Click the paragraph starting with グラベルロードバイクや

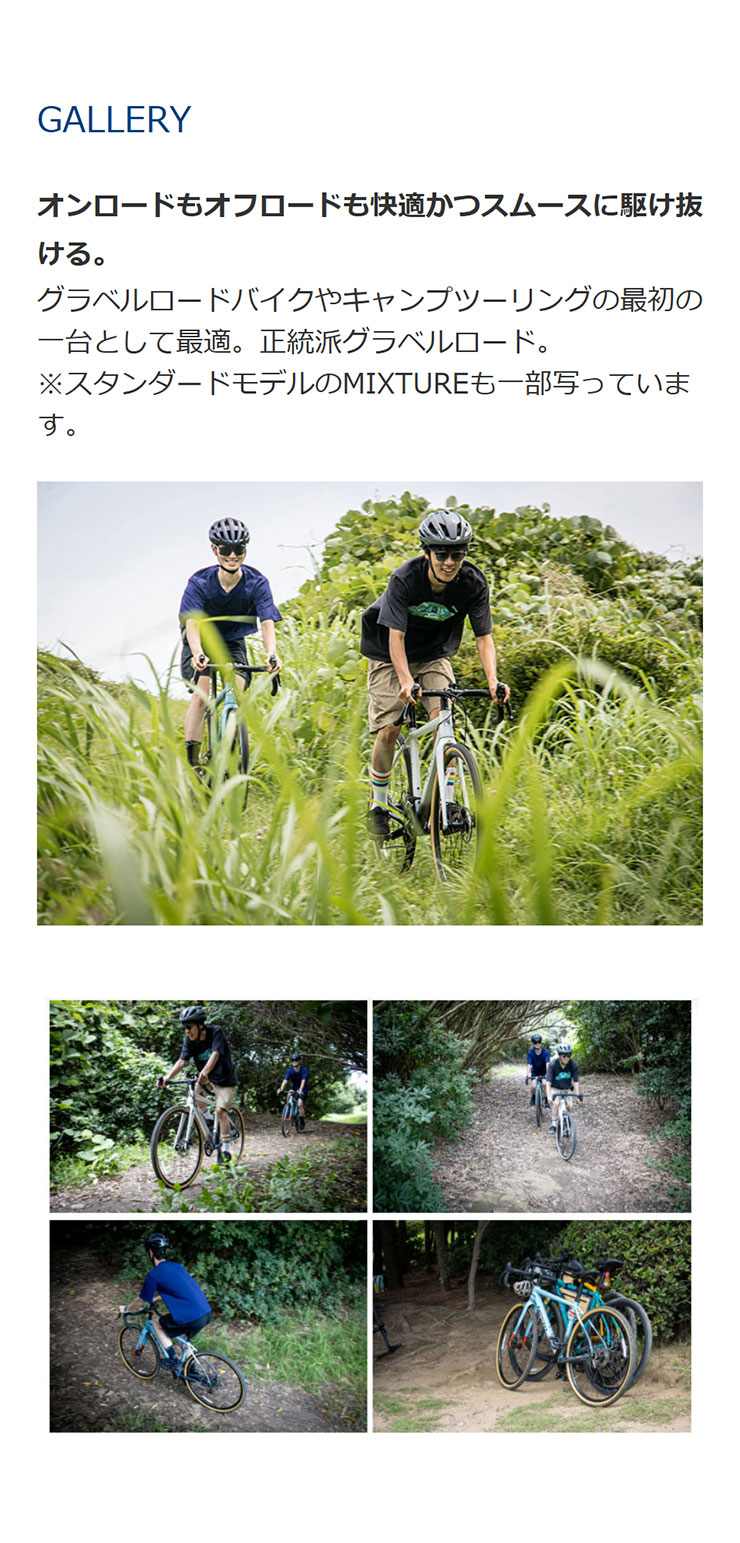pos(370,320)
